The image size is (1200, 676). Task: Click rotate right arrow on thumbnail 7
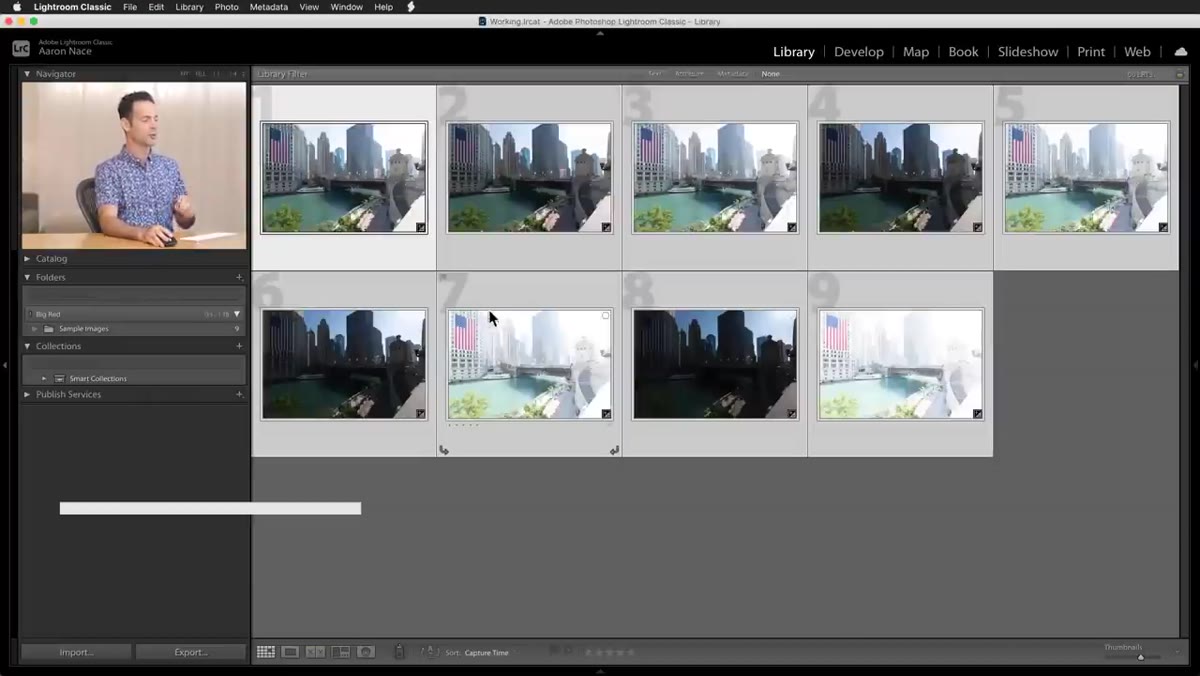614,450
